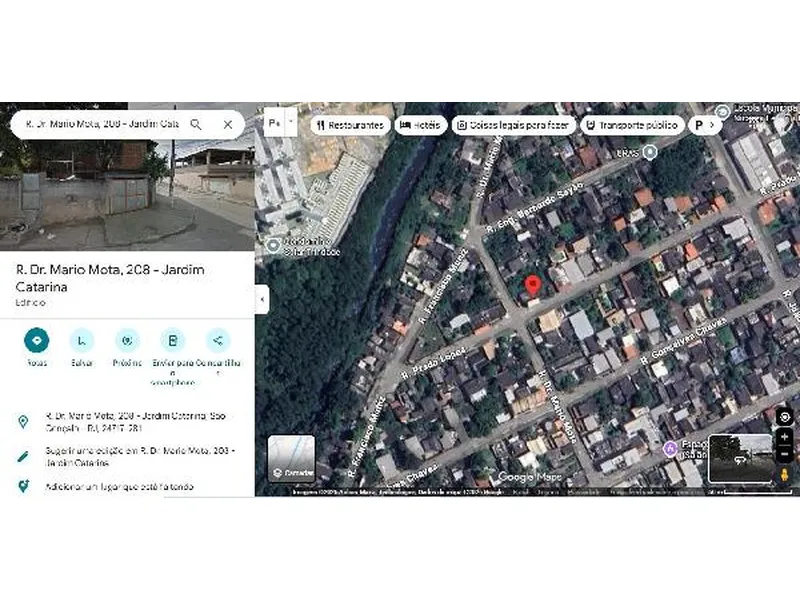Click the Próximo nearby icon
Screen dimensions: 800x600
(127, 340)
